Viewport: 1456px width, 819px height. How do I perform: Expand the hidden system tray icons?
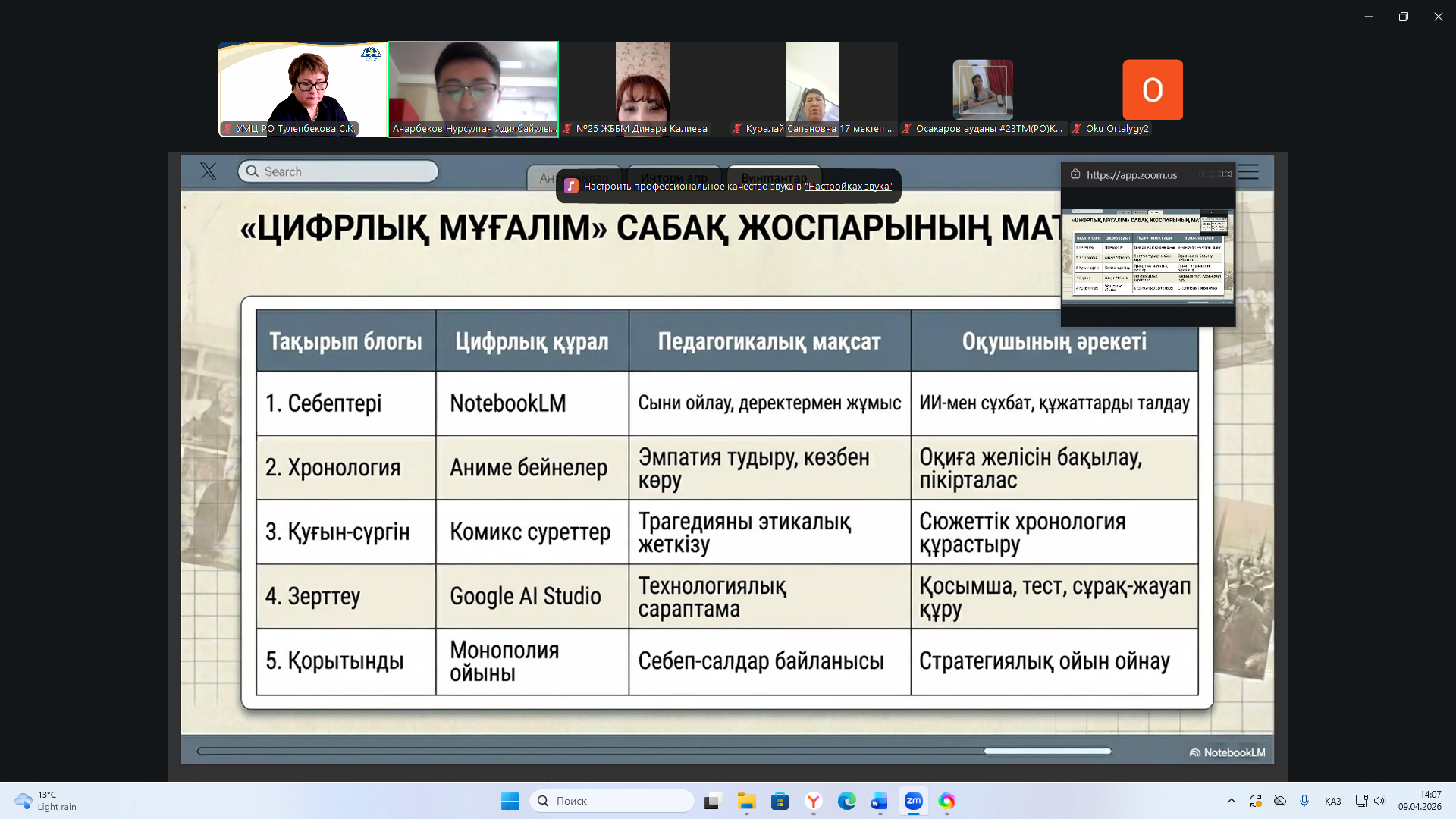point(1232,801)
